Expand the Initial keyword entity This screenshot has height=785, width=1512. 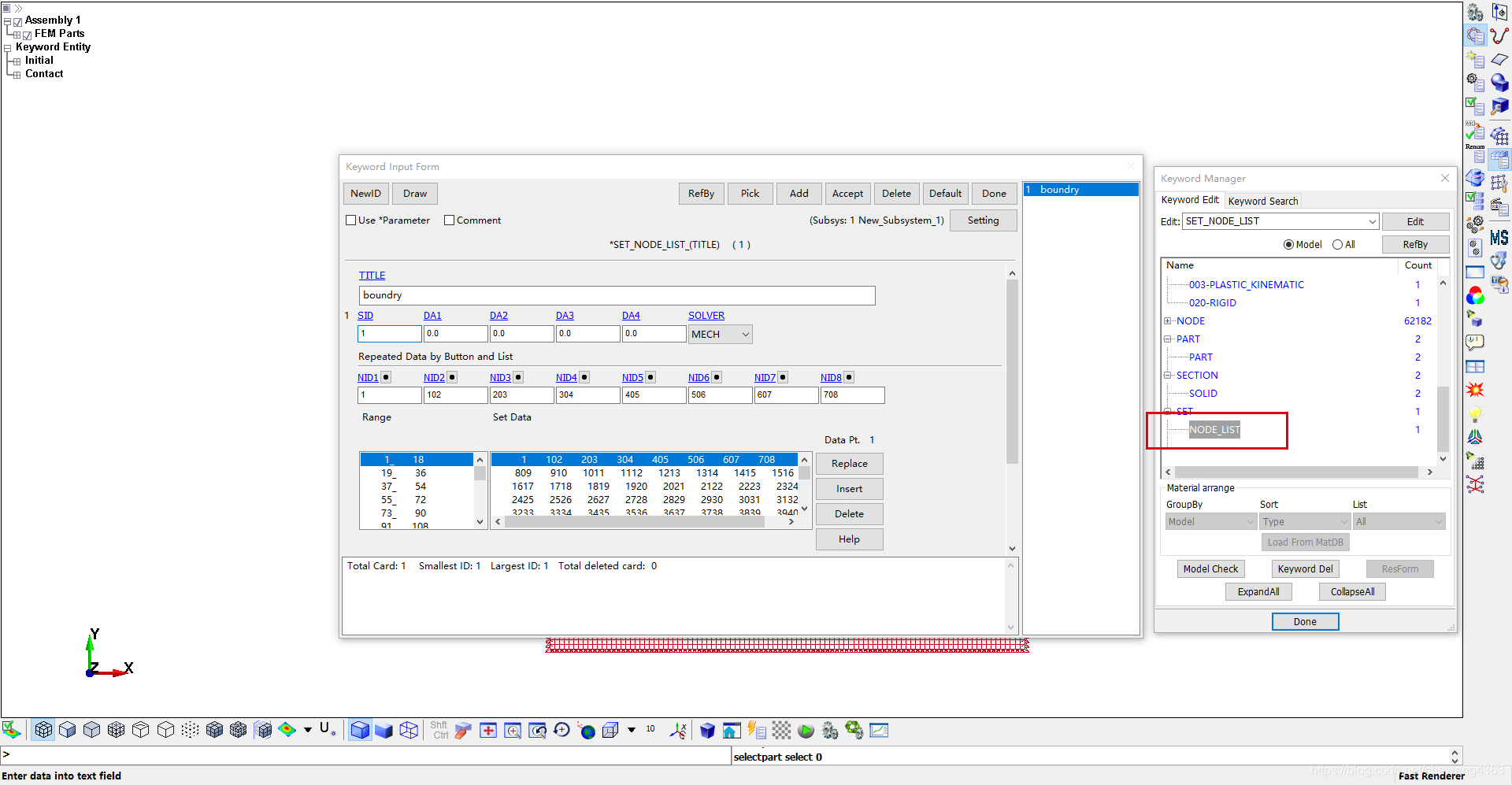tap(17, 61)
